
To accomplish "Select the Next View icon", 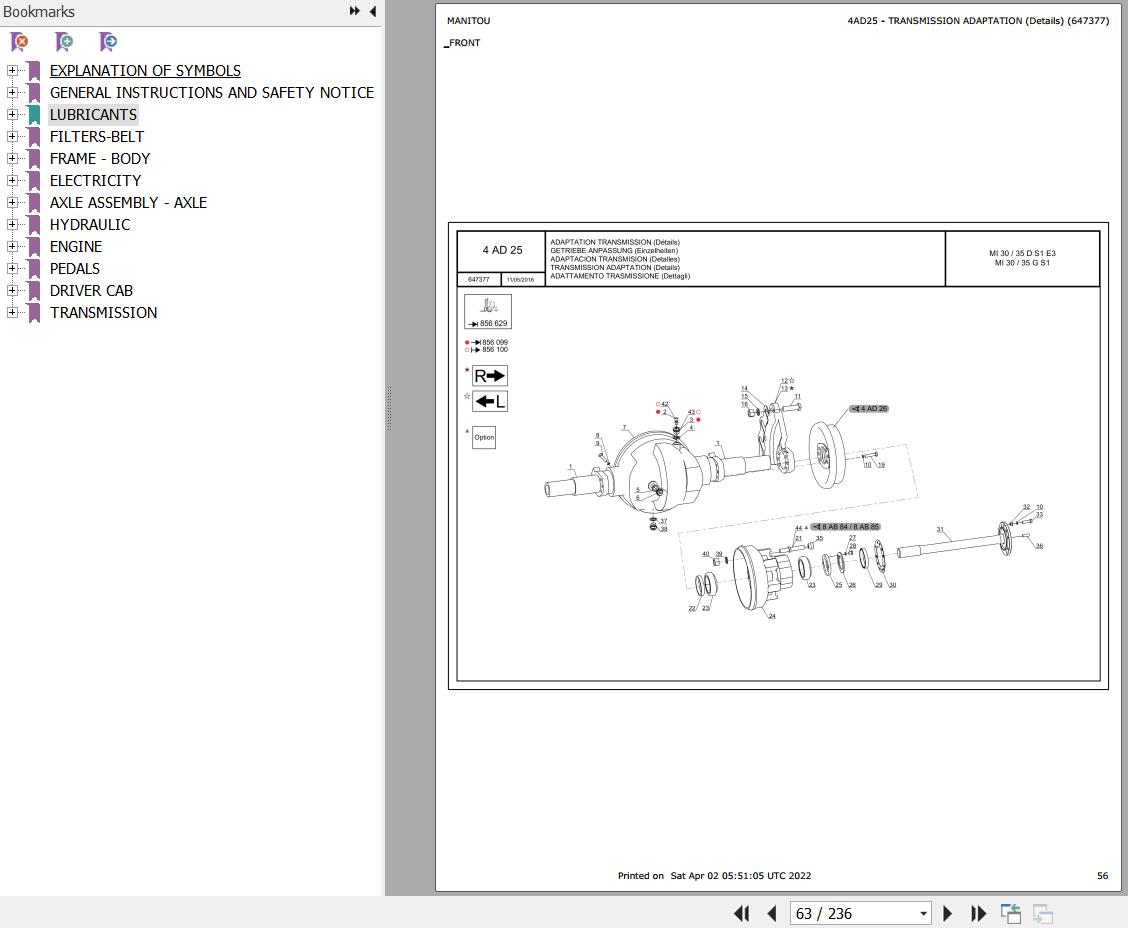I will (1041, 913).
